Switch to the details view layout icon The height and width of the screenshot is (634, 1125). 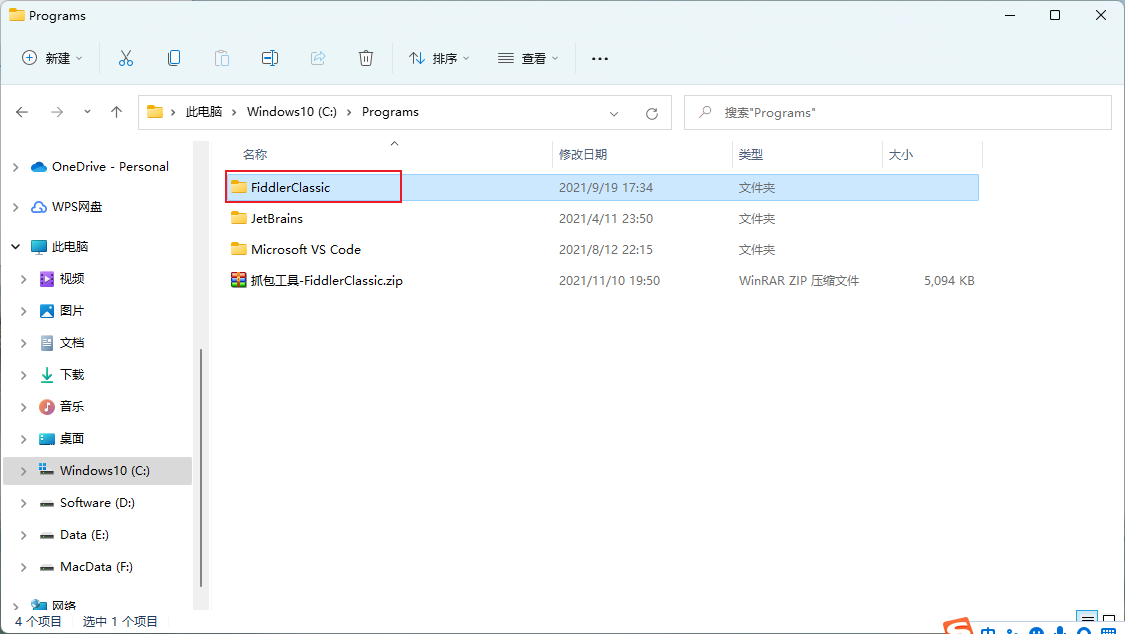(1087, 620)
